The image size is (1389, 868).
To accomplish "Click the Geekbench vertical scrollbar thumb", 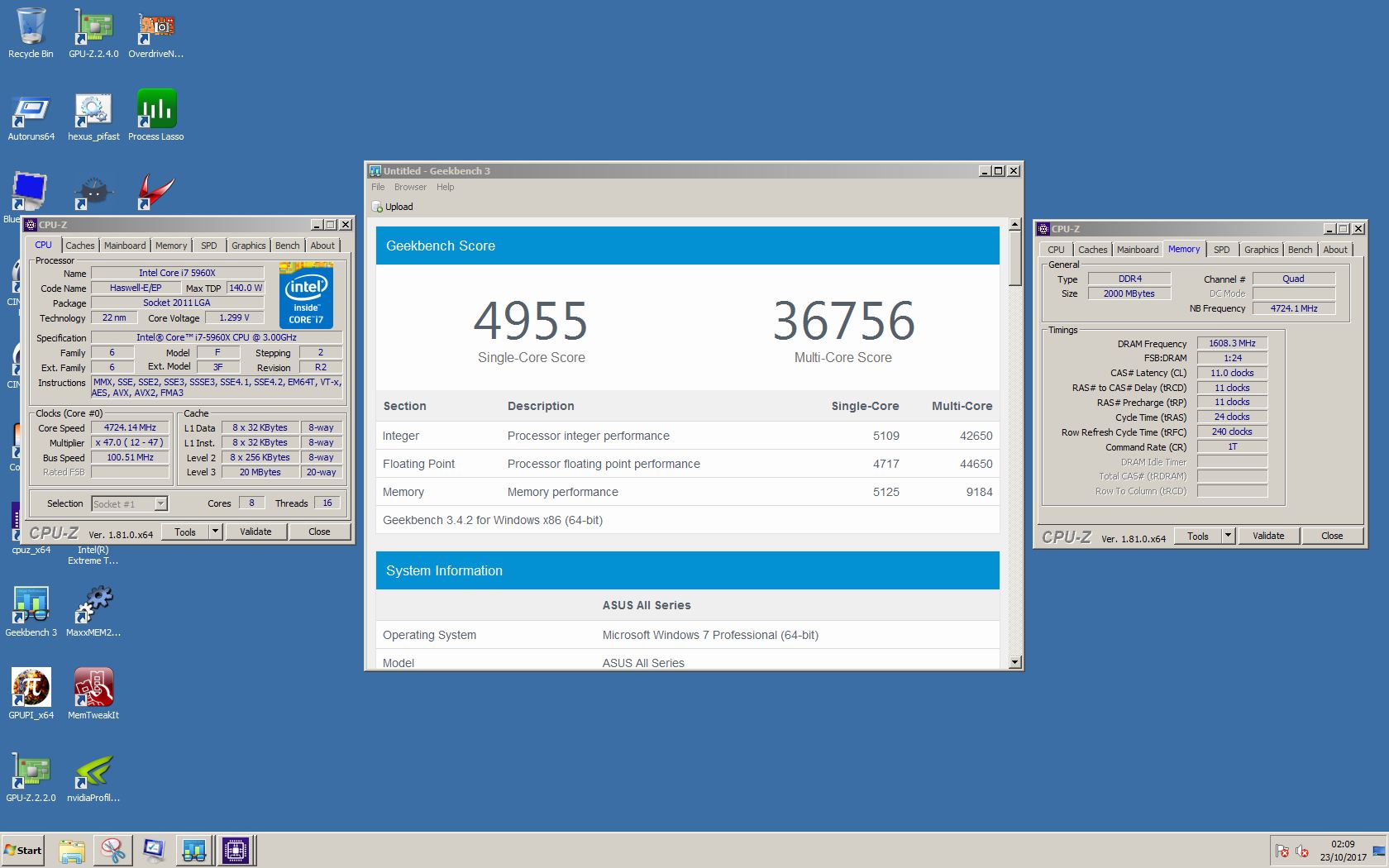I will (1015, 259).
